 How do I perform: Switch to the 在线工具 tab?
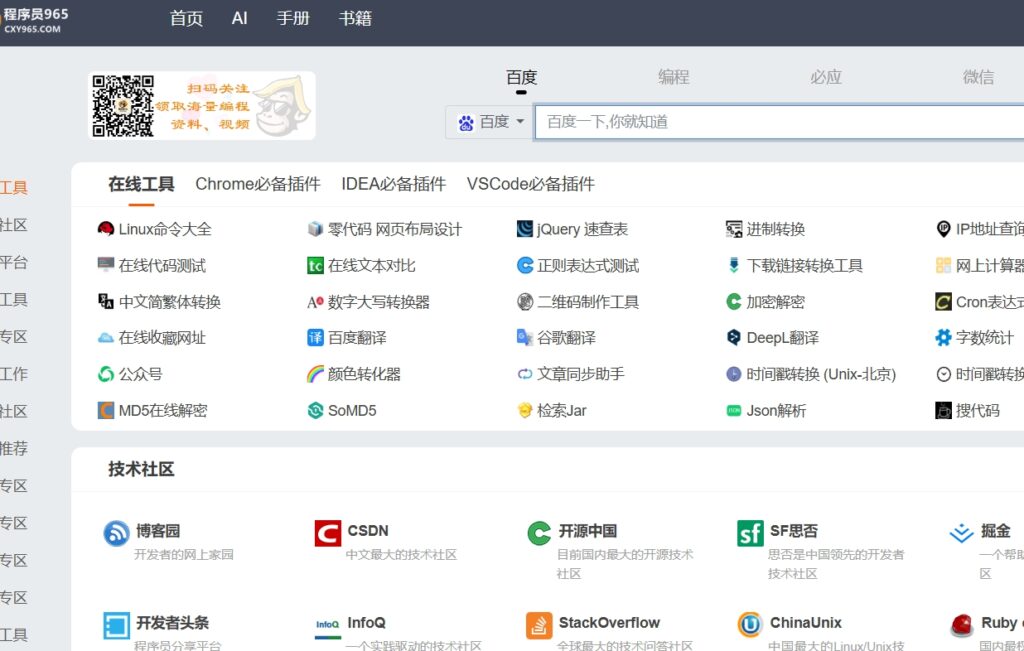tap(141, 184)
